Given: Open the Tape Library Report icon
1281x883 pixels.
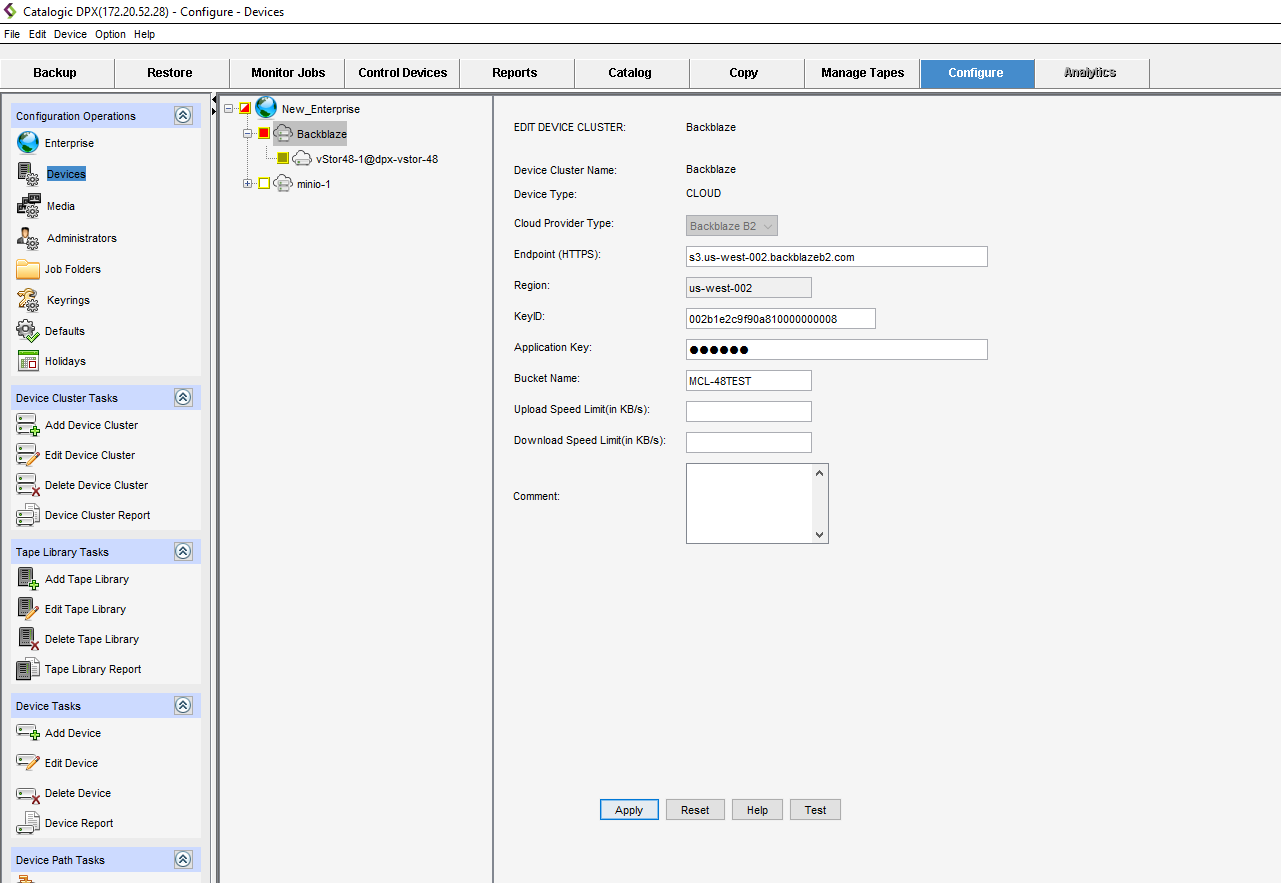Looking at the screenshot, I should 28,669.
